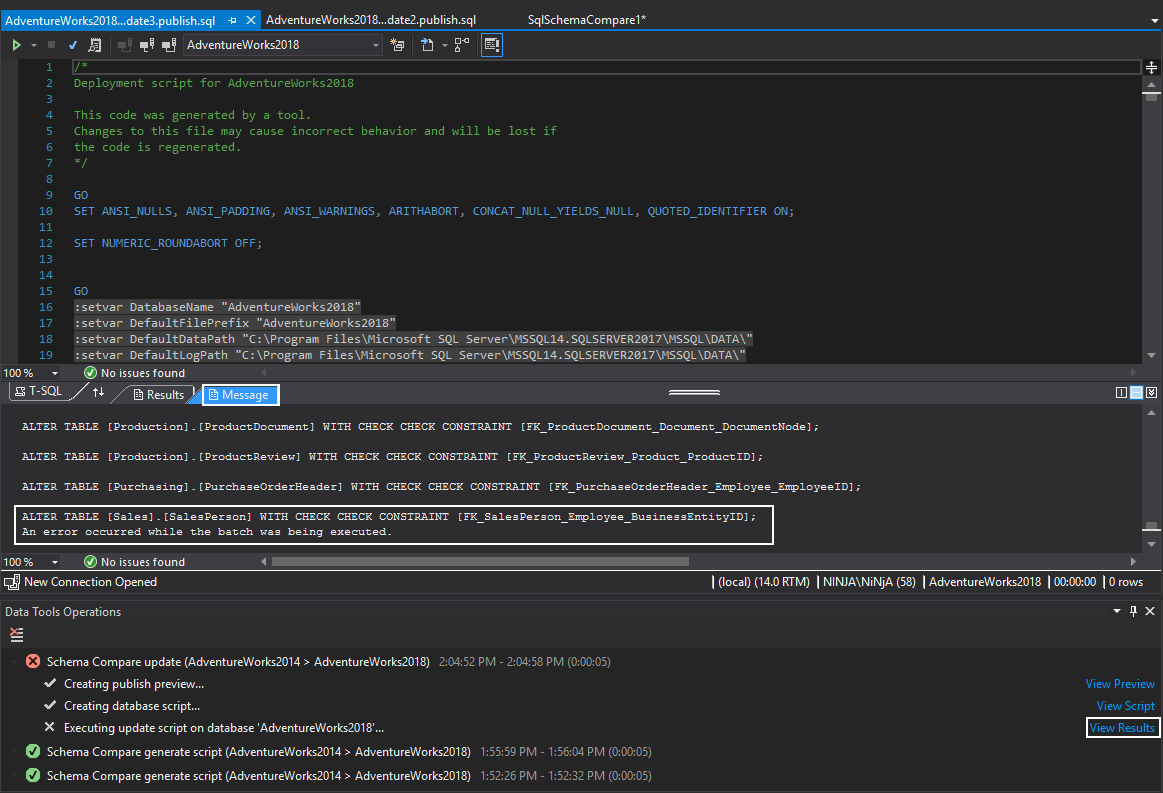The height and width of the screenshot is (793, 1163).
Task: Open the AdventureWorks2018 database dropdown
Action: tap(376, 45)
